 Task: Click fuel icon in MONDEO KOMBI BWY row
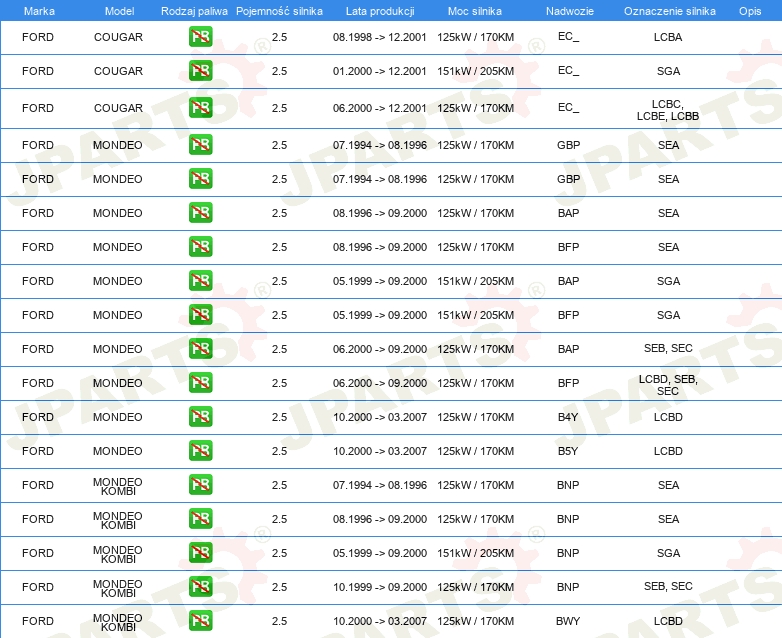[x=200, y=621]
